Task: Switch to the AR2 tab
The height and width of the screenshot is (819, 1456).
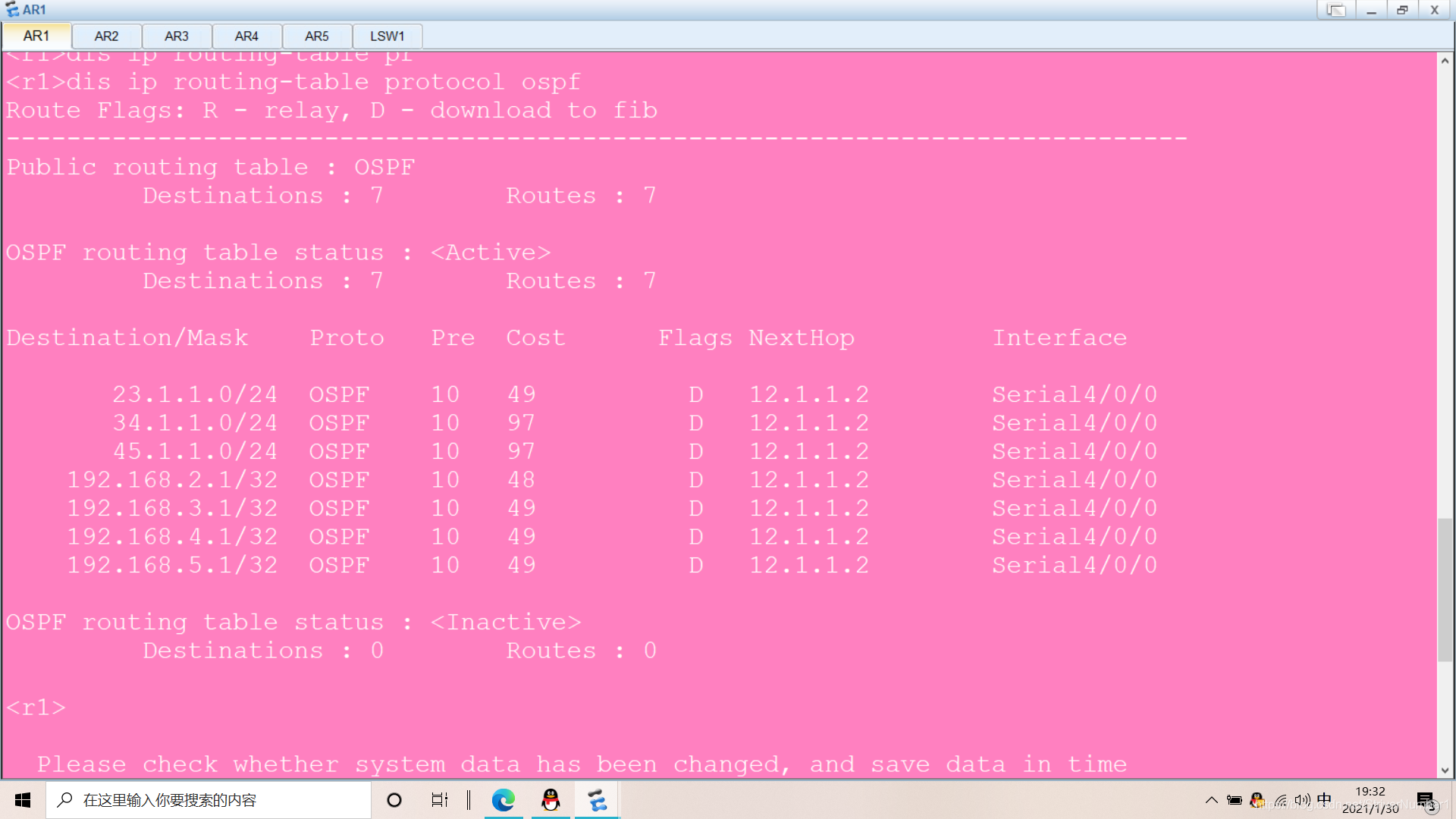Action: coord(106,36)
